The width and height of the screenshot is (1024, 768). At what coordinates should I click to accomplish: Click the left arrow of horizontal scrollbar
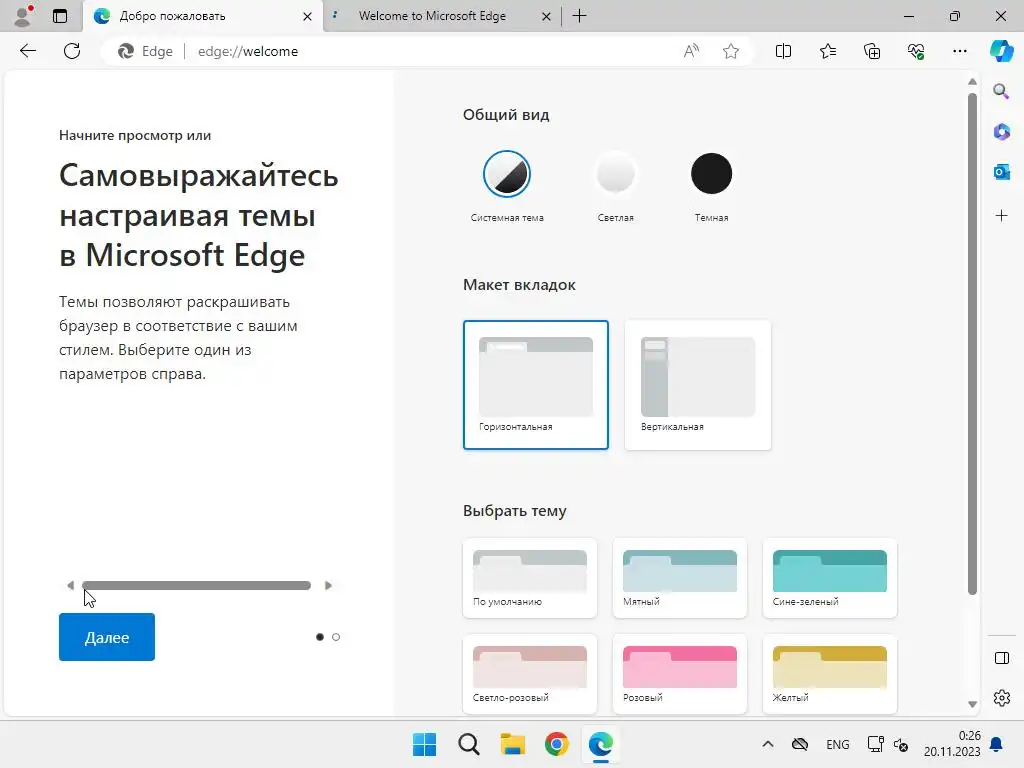coord(70,585)
